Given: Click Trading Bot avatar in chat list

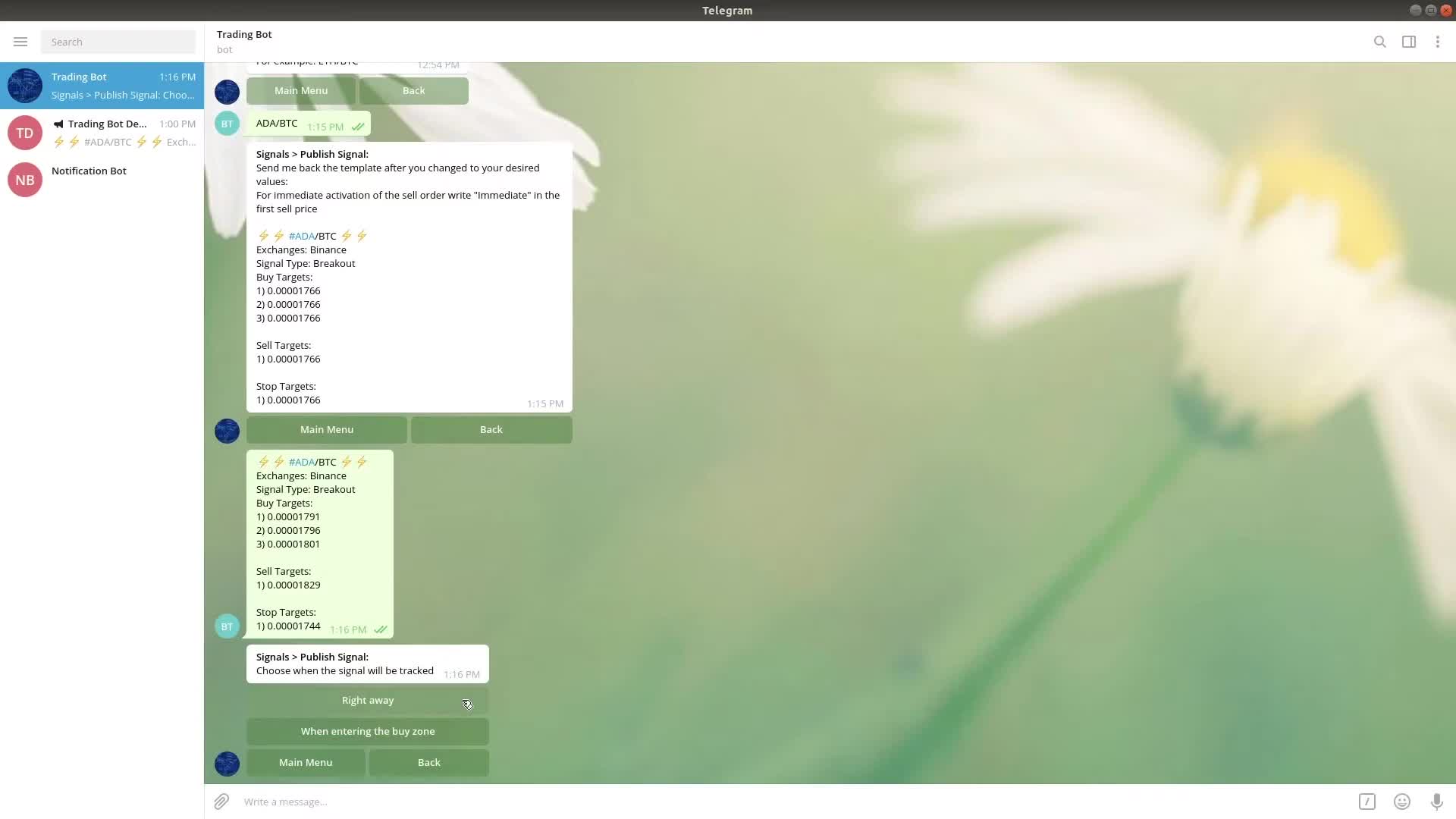Looking at the screenshot, I should [x=25, y=86].
